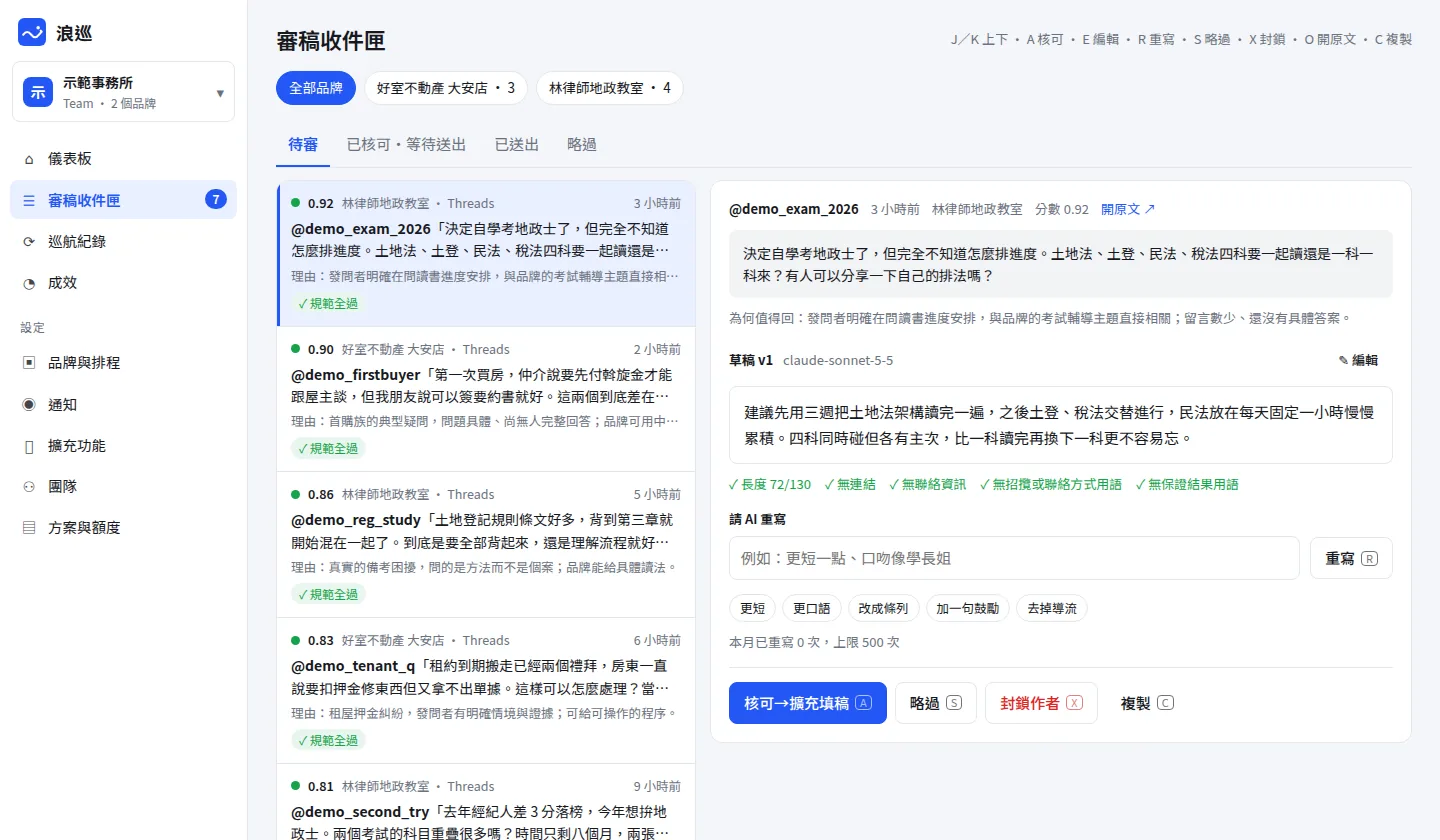Image resolution: width=1440 pixels, height=840 pixels.
Task: Click the 審稿收件匣 list icon in sidebar
Action: (x=28, y=200)
